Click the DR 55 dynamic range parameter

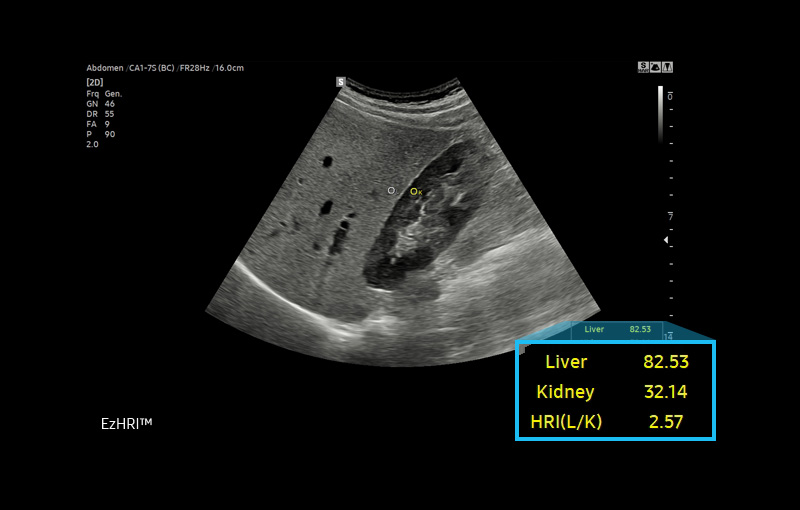101,115
